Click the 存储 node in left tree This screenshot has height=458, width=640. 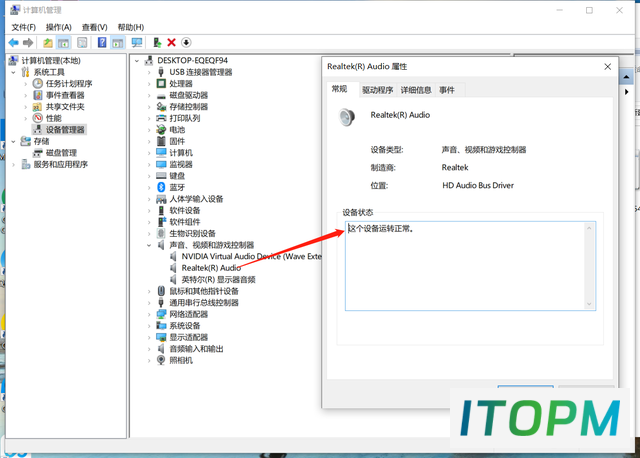pos(41,142)
